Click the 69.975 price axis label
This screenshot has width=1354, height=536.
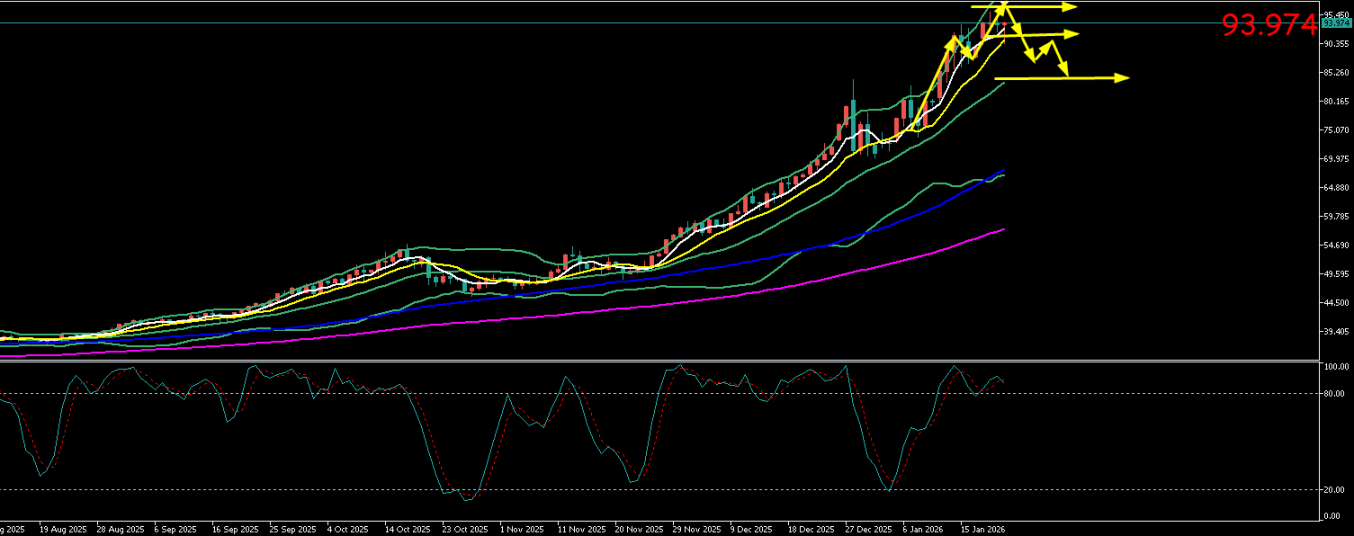[1335, 159]
